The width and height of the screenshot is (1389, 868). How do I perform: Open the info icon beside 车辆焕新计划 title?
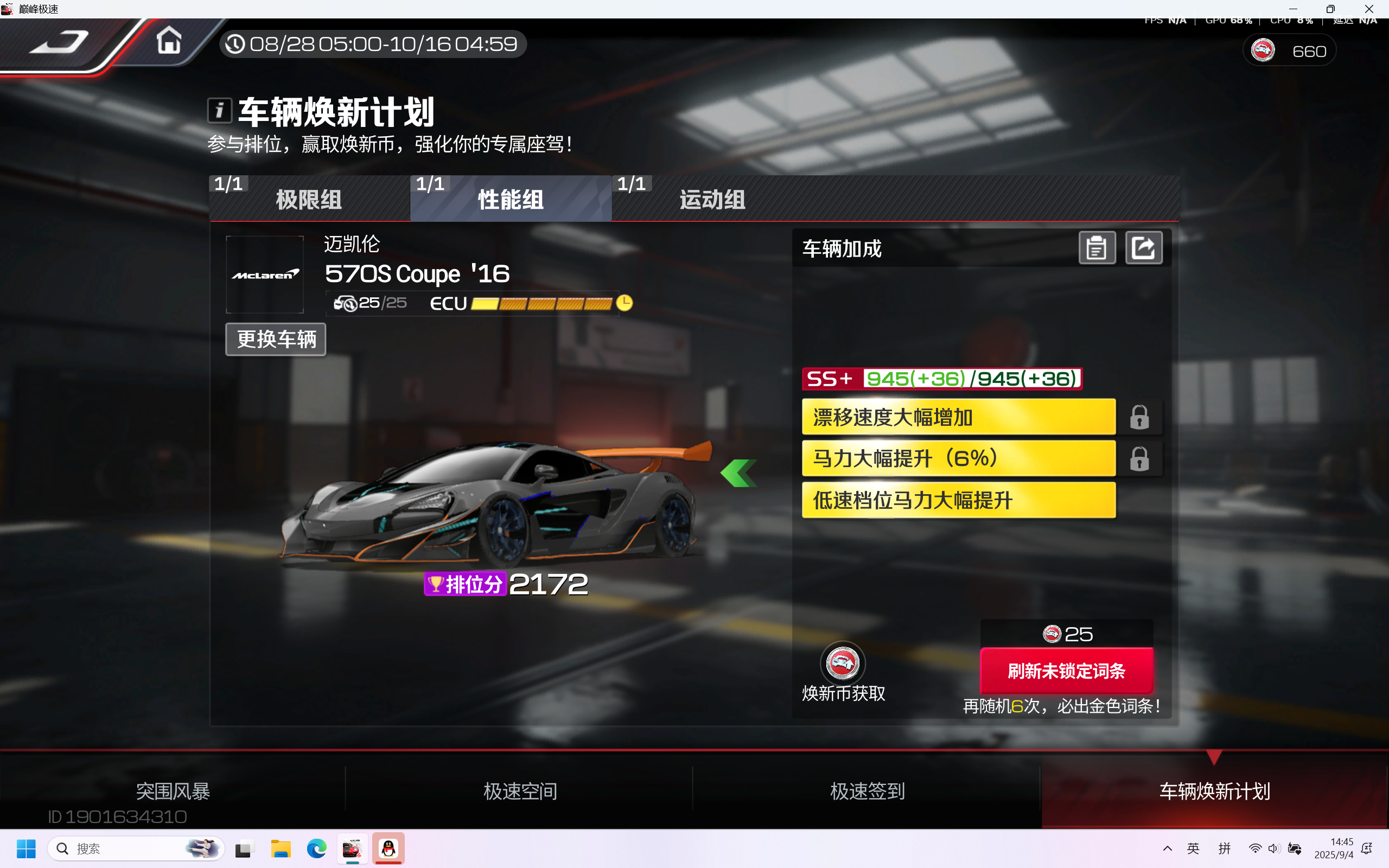tap(219, 110)
